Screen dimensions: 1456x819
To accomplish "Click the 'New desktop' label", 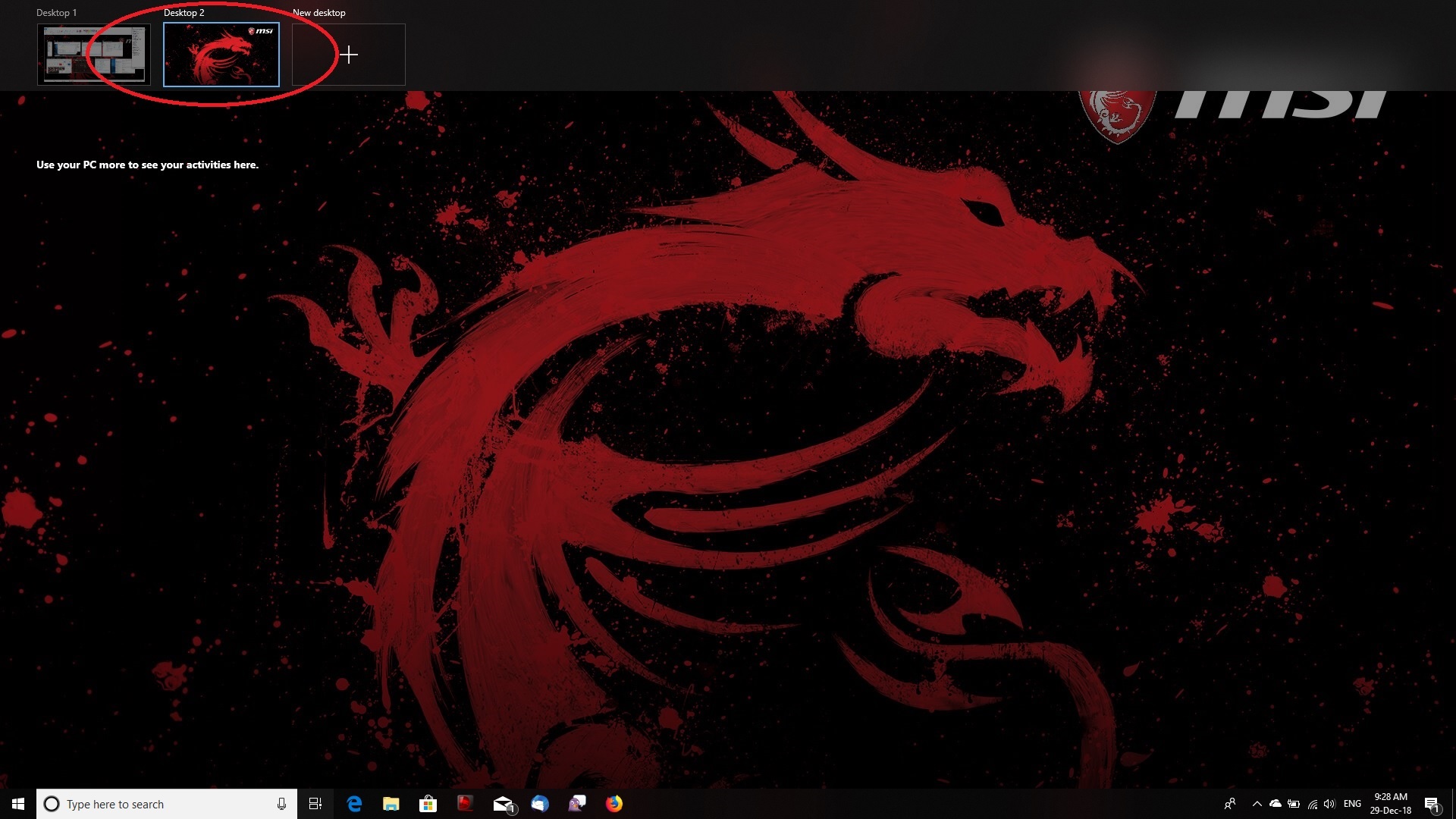I will pos(319,13).
